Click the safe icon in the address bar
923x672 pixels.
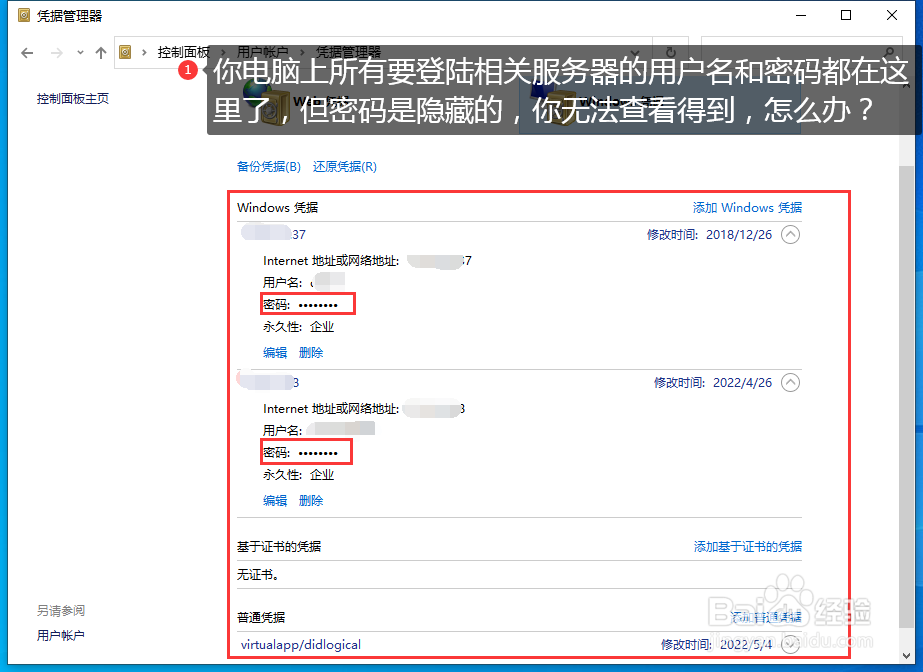pyautogui.click(x=125, y=52)
